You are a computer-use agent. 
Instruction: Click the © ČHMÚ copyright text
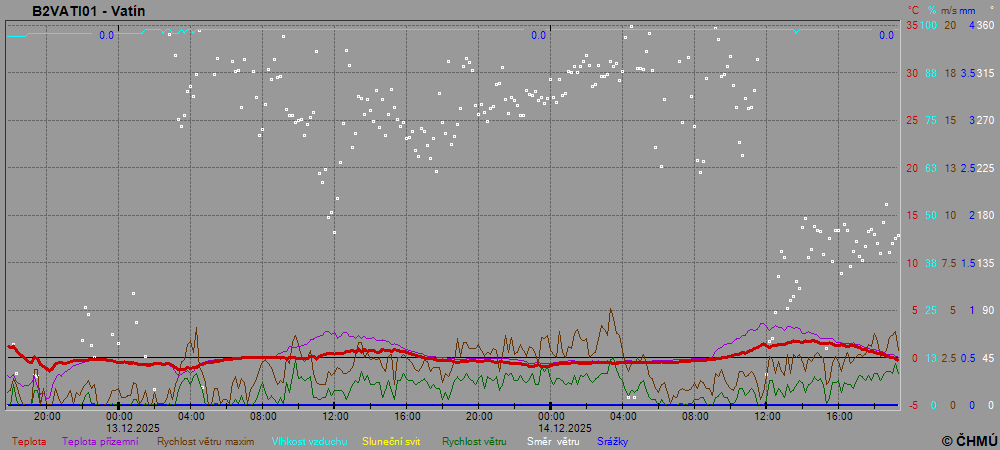pos(969,440)
